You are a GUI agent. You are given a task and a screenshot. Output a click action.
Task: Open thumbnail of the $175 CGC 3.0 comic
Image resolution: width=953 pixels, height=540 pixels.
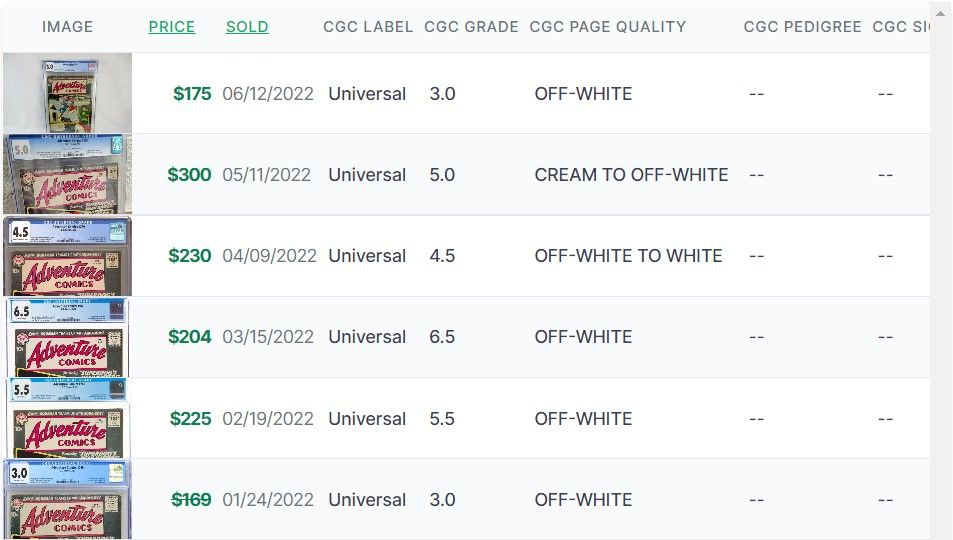(x=67, y=93)
